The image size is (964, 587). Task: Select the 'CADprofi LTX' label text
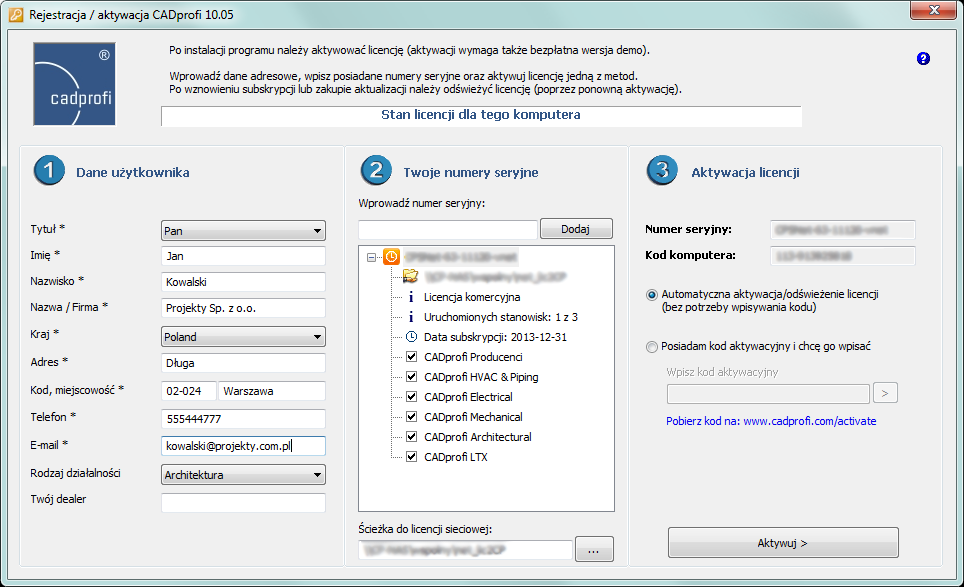pyautogui.click(x=456, y=457)
